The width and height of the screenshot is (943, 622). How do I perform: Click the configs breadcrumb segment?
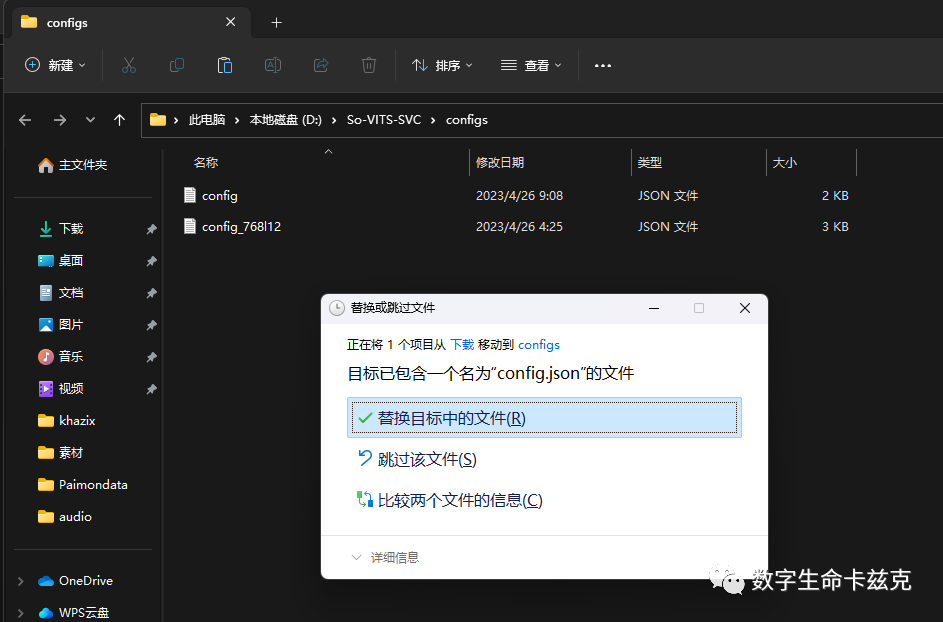click(x=467, y=120)
